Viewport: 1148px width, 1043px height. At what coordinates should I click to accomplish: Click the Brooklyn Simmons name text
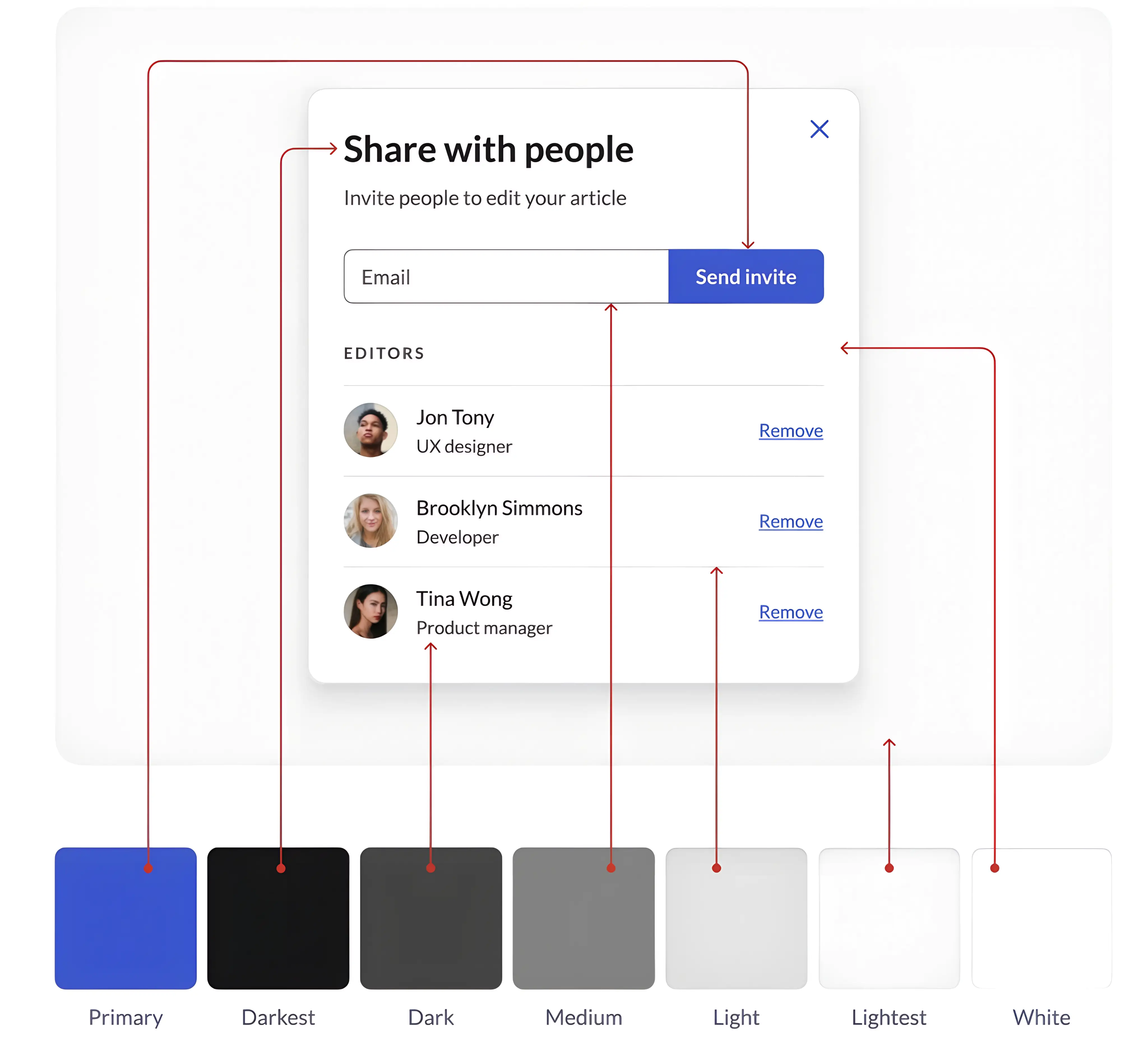[499, 508]
